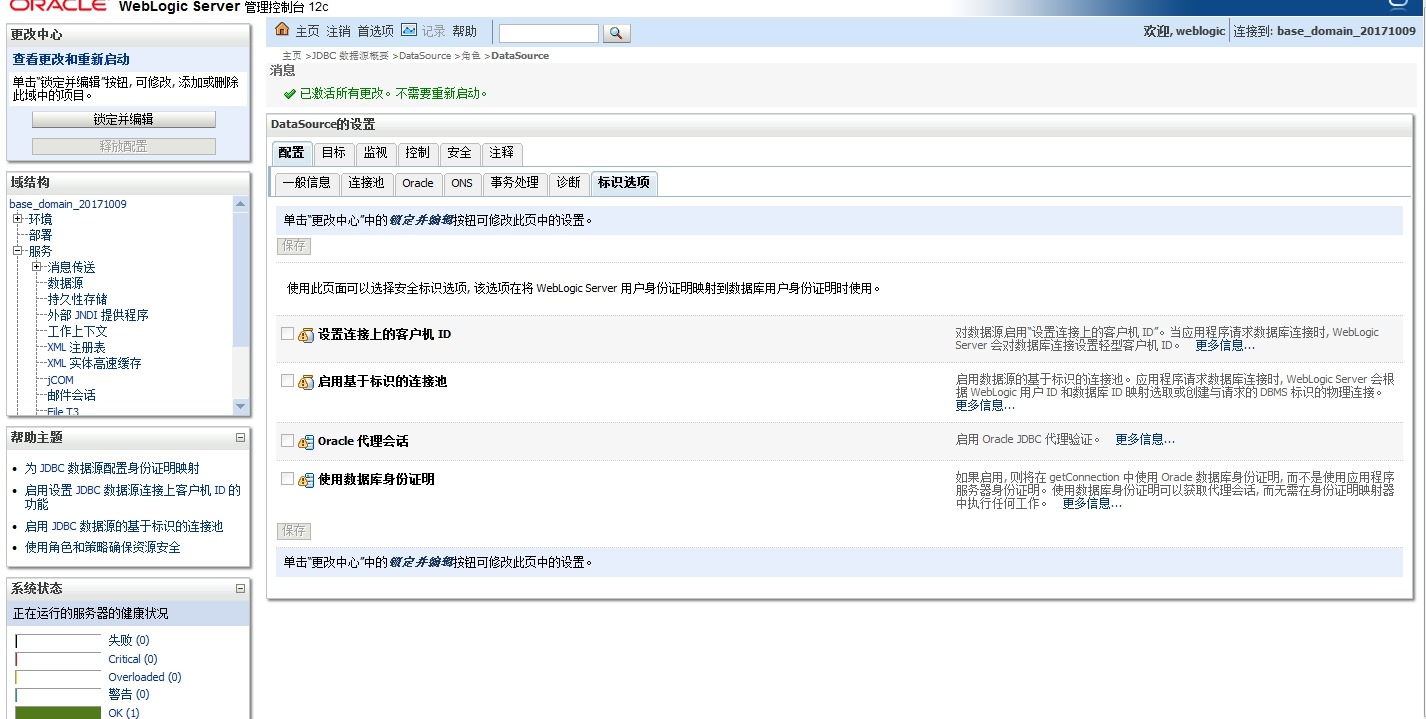Select 工作上下文 in the domain tree
Screen dimensions: 1426x719
(77, 331)
